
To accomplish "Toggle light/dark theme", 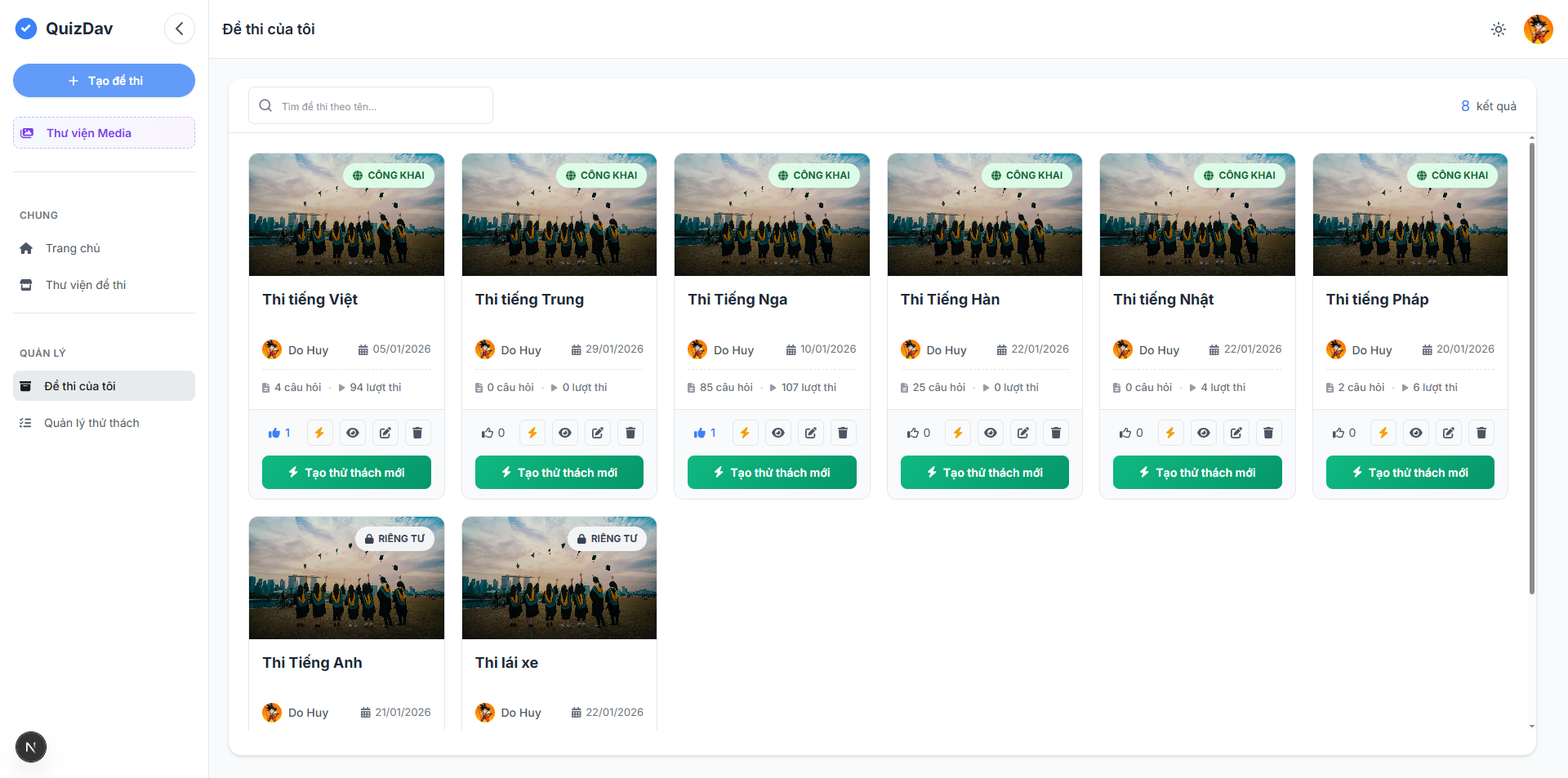I will point(1499,29).
